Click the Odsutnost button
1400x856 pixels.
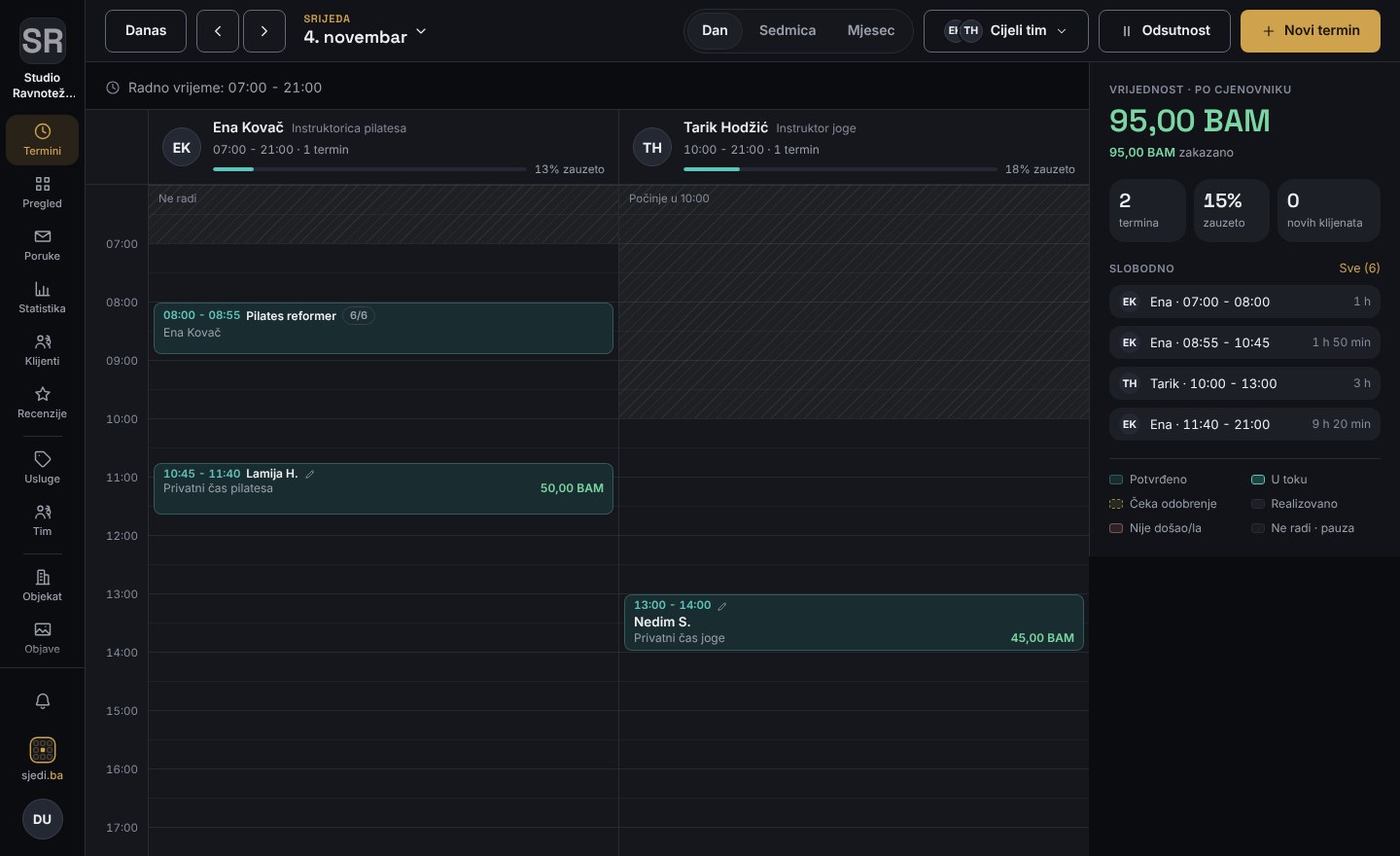[1165, 31]
